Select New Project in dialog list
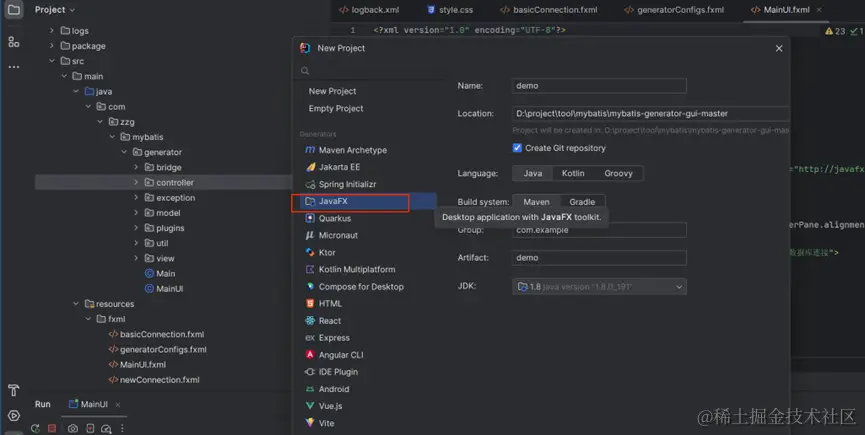Screen dimensions: 865x435 tap(333, 91)
